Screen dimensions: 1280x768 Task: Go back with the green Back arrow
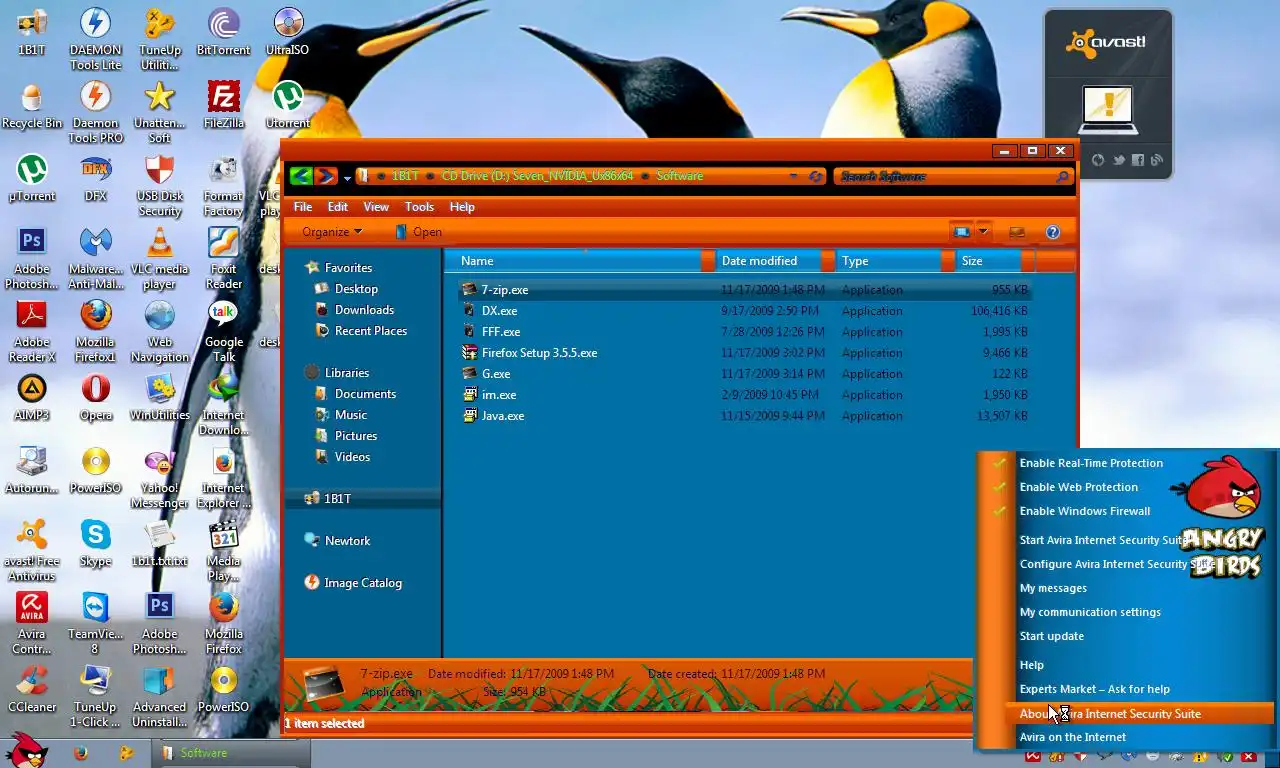pyautogui.click(x=300, y=176)
